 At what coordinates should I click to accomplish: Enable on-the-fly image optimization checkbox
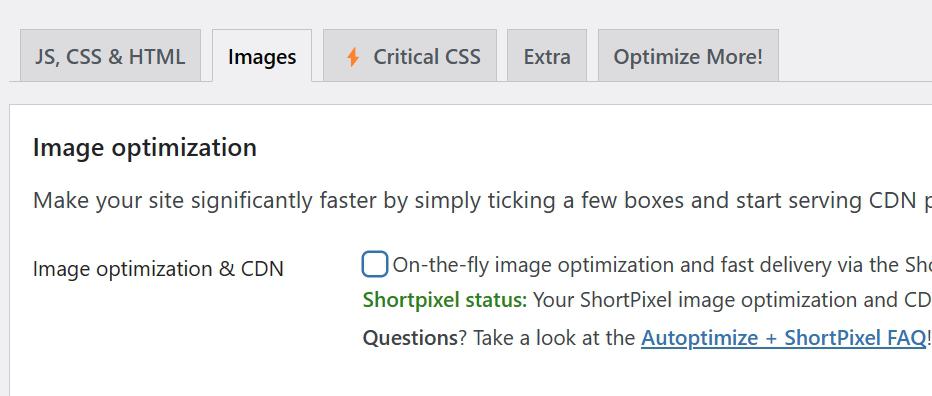(374, 264)
